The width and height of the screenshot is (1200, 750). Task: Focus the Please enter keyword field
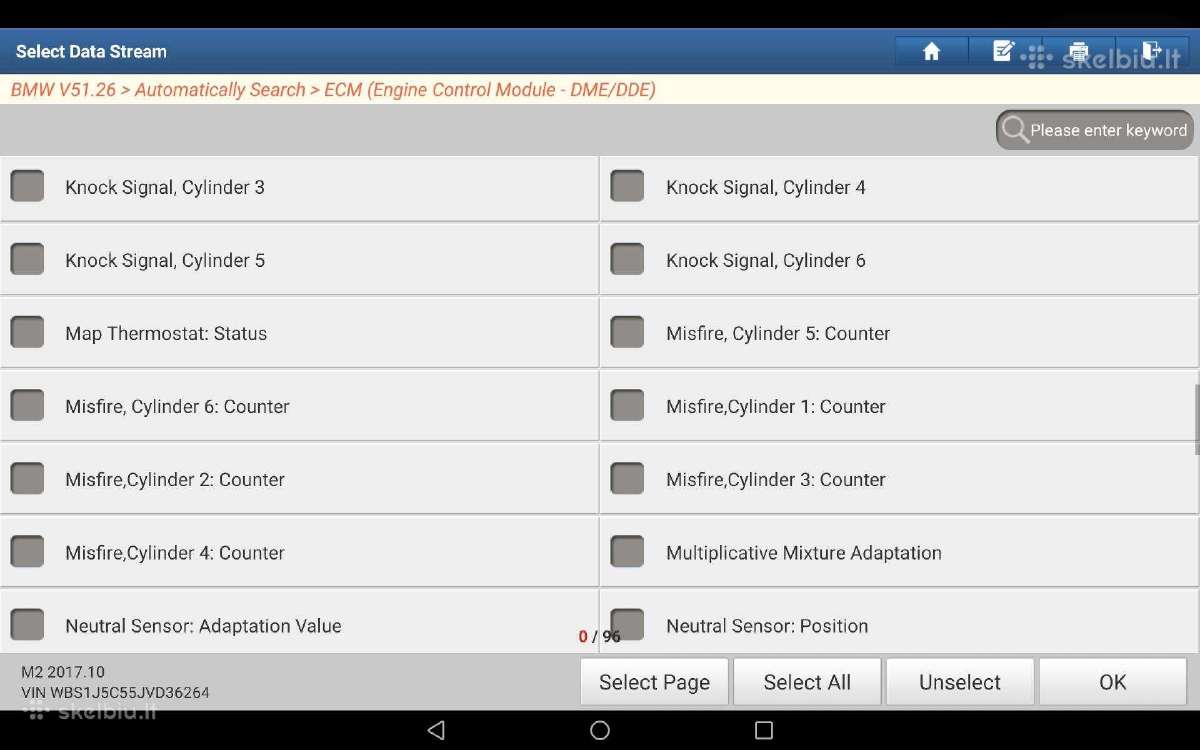point(1095,130)
